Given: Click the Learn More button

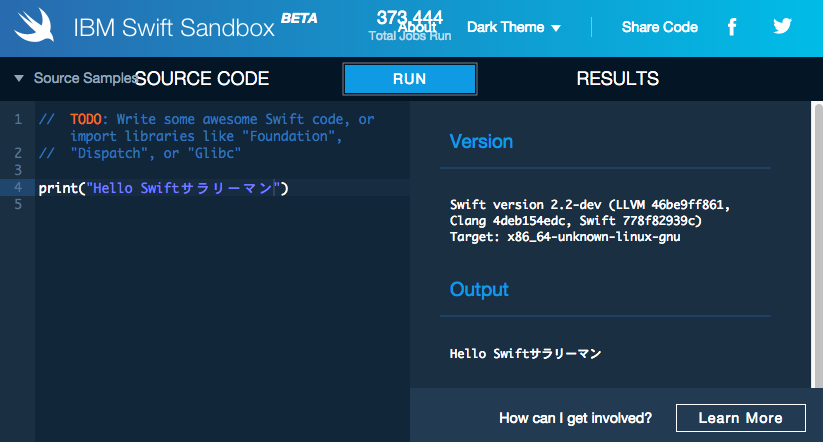Looking at the screenshot, I should pyautogui.click(x=741, y=418).
